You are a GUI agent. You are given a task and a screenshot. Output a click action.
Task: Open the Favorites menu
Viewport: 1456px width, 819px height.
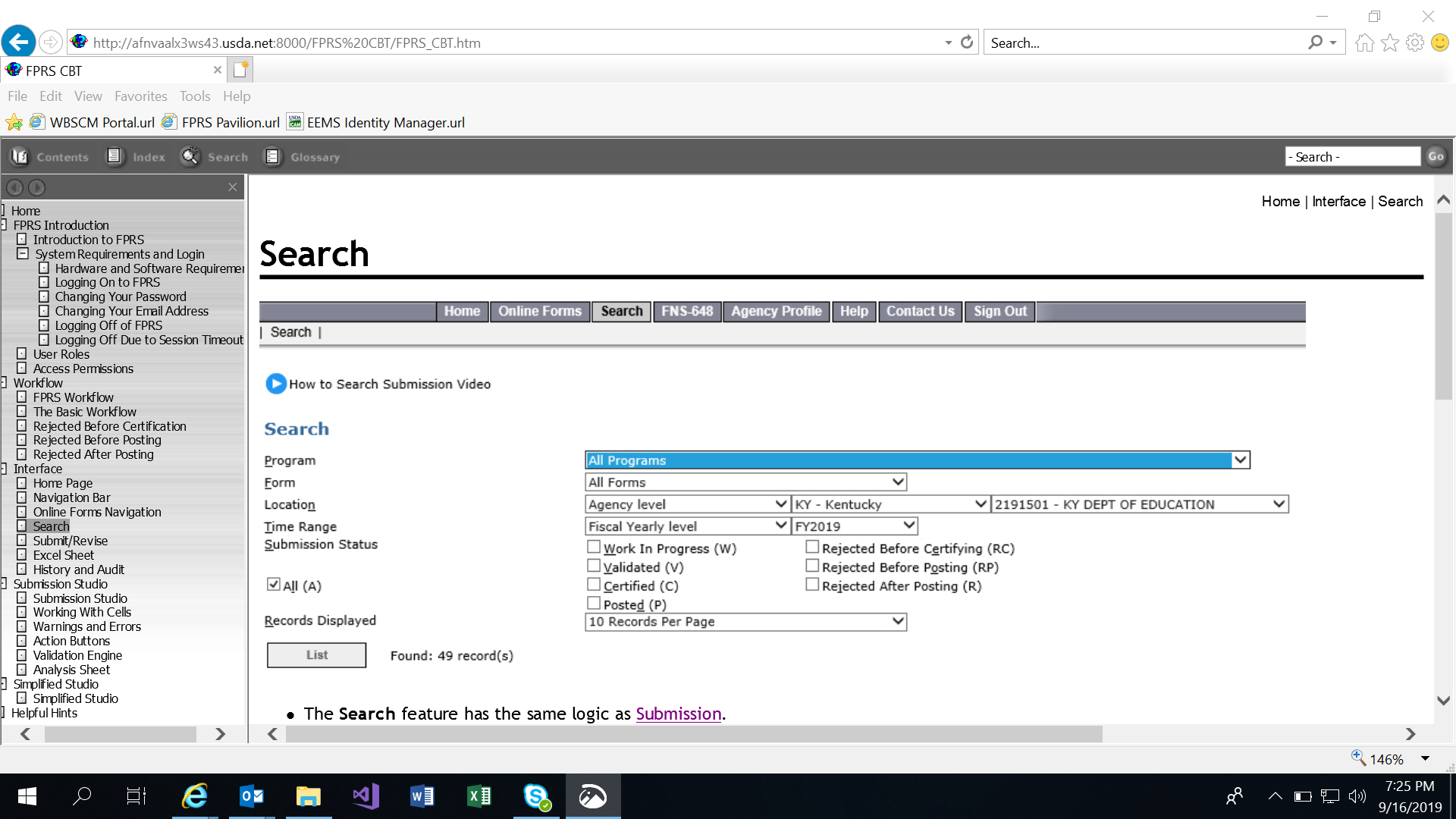pyautogui.click(x=140, y=96)
